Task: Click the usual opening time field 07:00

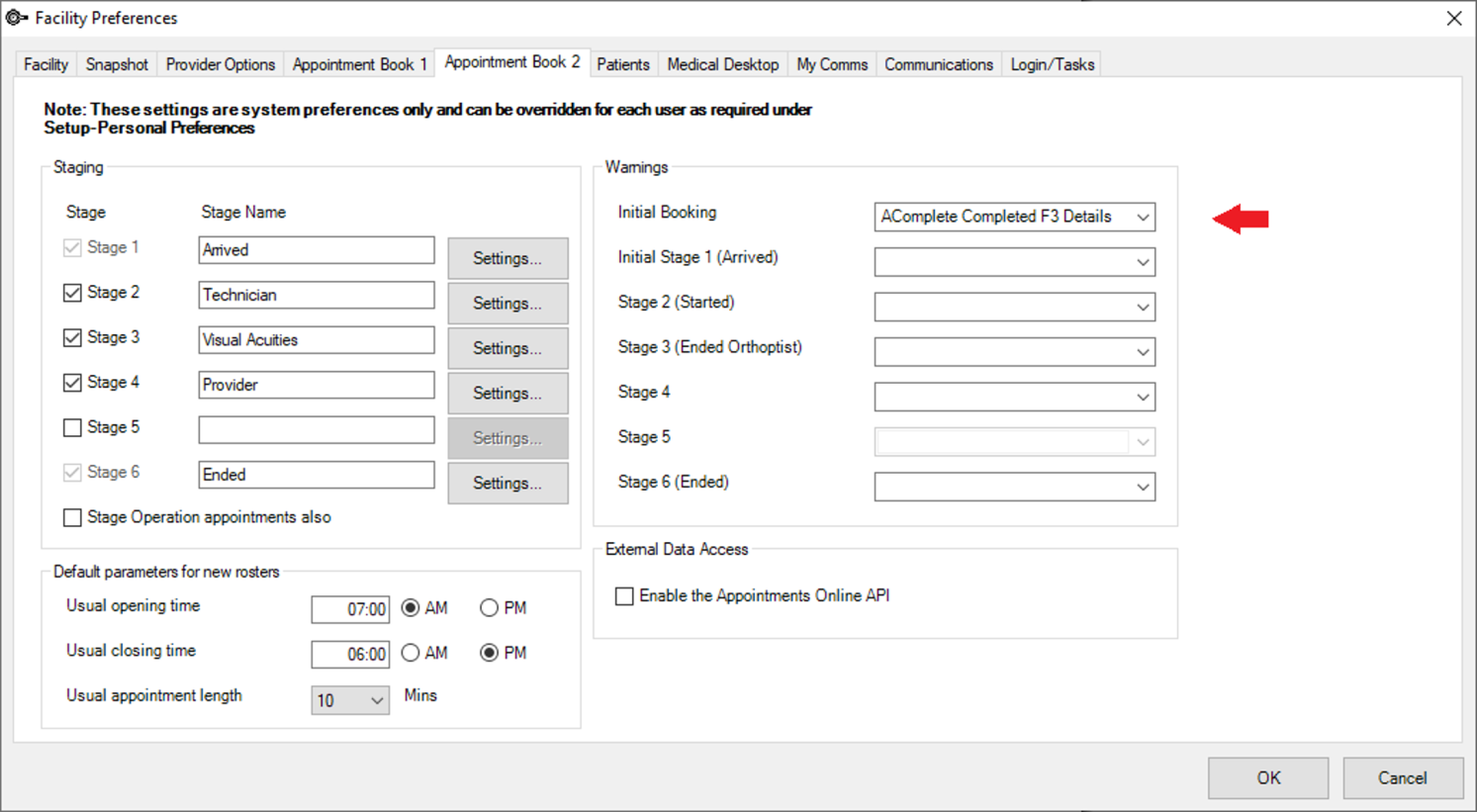Action: point(350,609)
